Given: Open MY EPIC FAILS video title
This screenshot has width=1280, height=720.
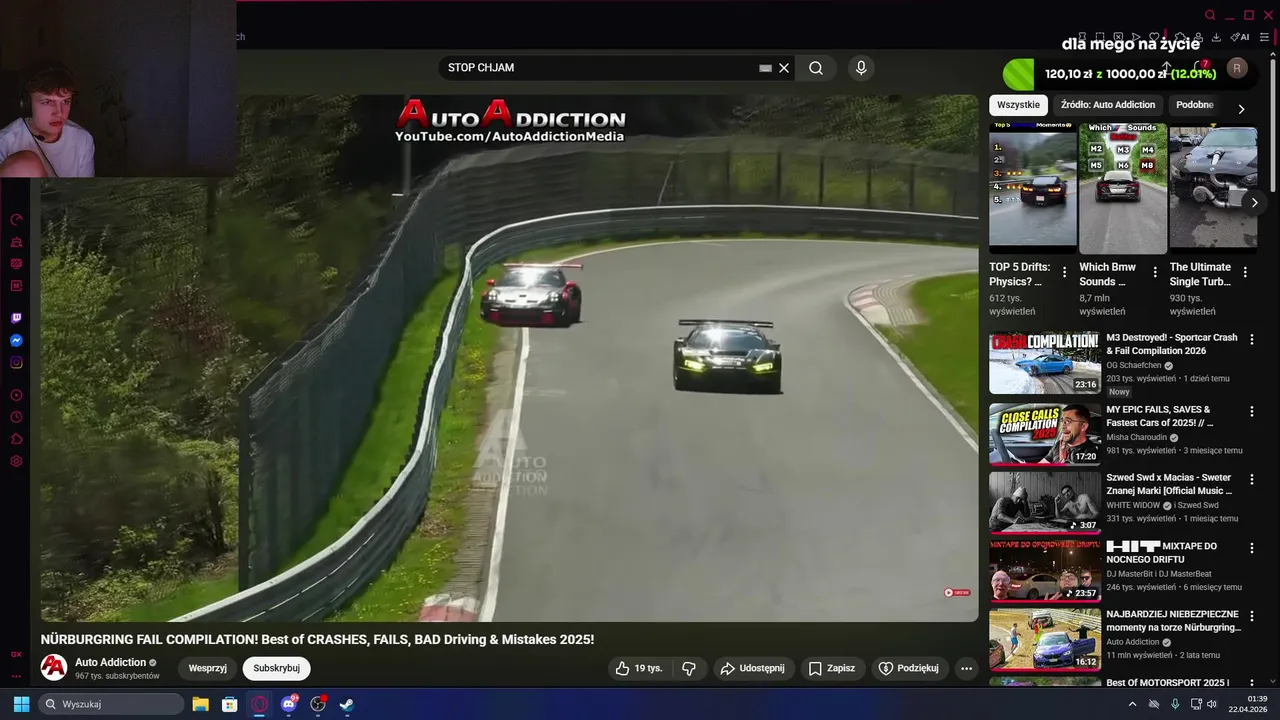Looking at the screenshot, I should [x=1160, y=416].
